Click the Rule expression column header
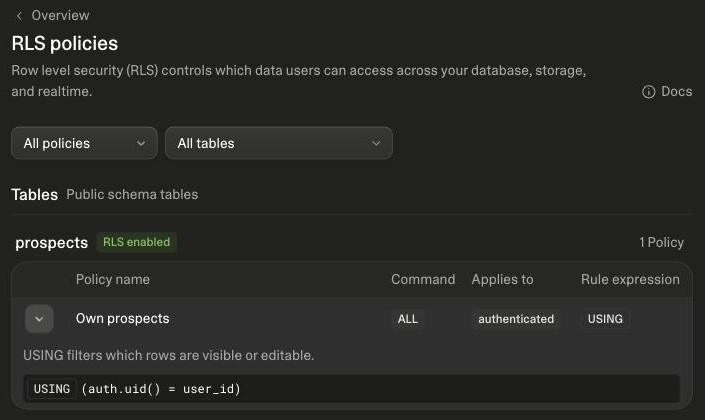The width and height of the screenshot is (705, 420). 630,279
